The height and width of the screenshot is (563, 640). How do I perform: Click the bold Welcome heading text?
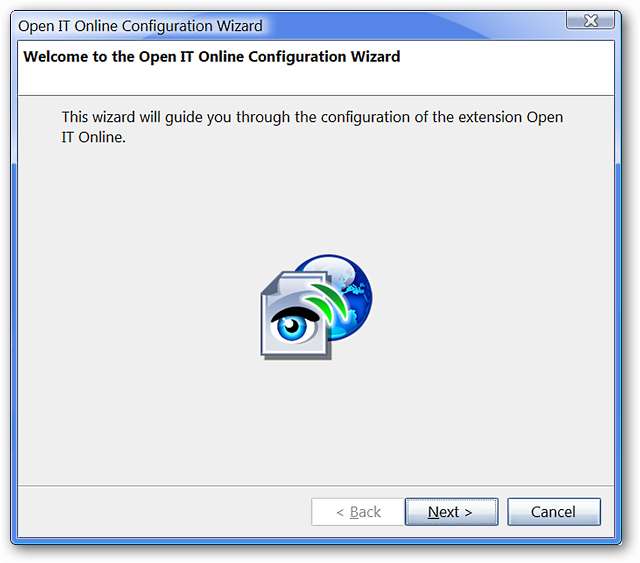coord(211,57)
